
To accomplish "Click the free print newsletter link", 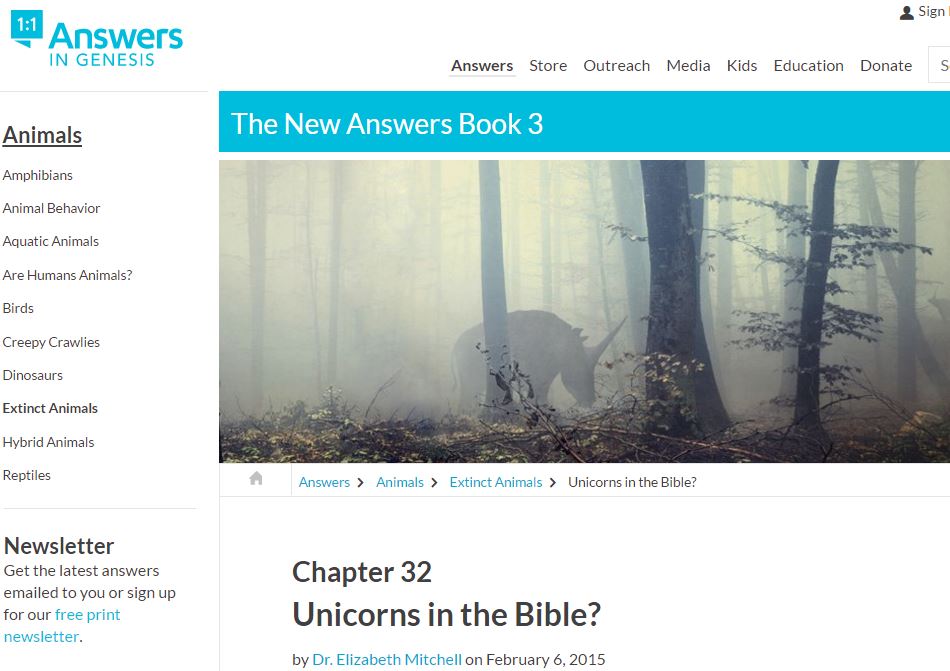I will 62,626.
